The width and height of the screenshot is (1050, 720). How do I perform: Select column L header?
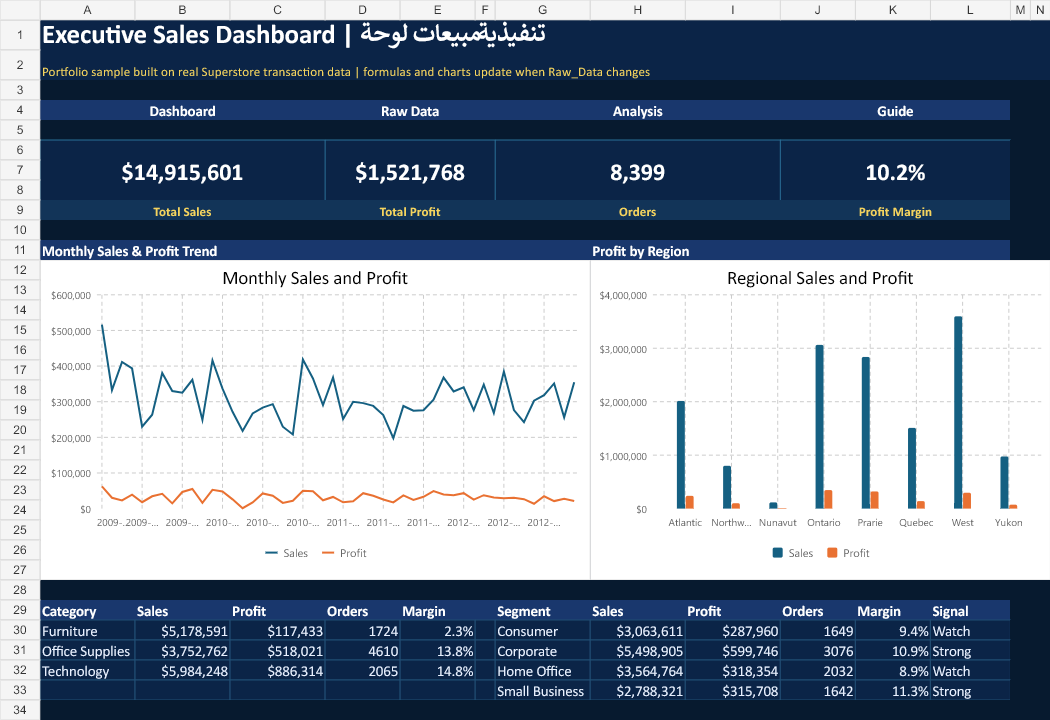970,10
